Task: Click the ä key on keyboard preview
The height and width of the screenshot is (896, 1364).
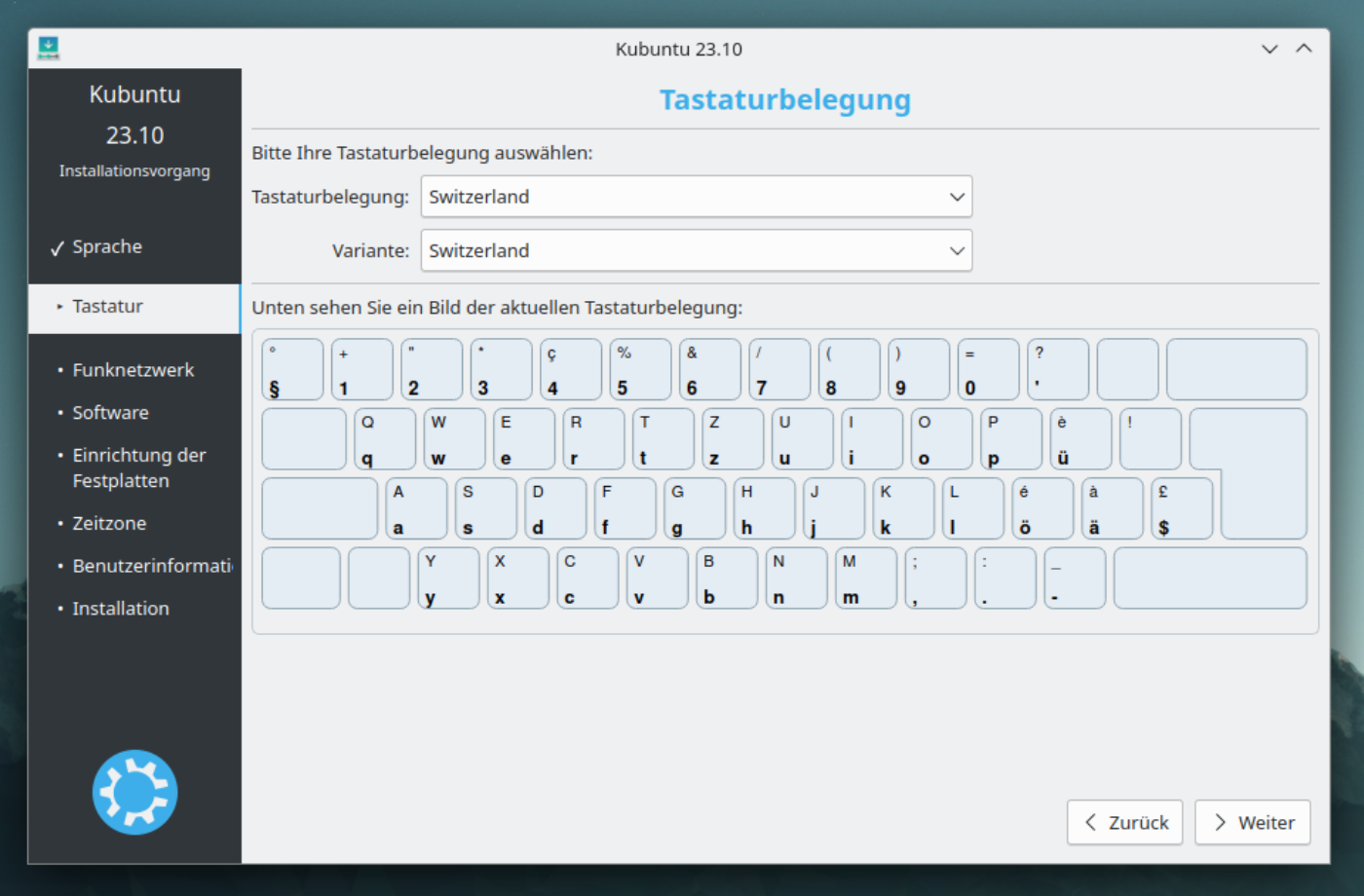Action: tap(1112, 508)
